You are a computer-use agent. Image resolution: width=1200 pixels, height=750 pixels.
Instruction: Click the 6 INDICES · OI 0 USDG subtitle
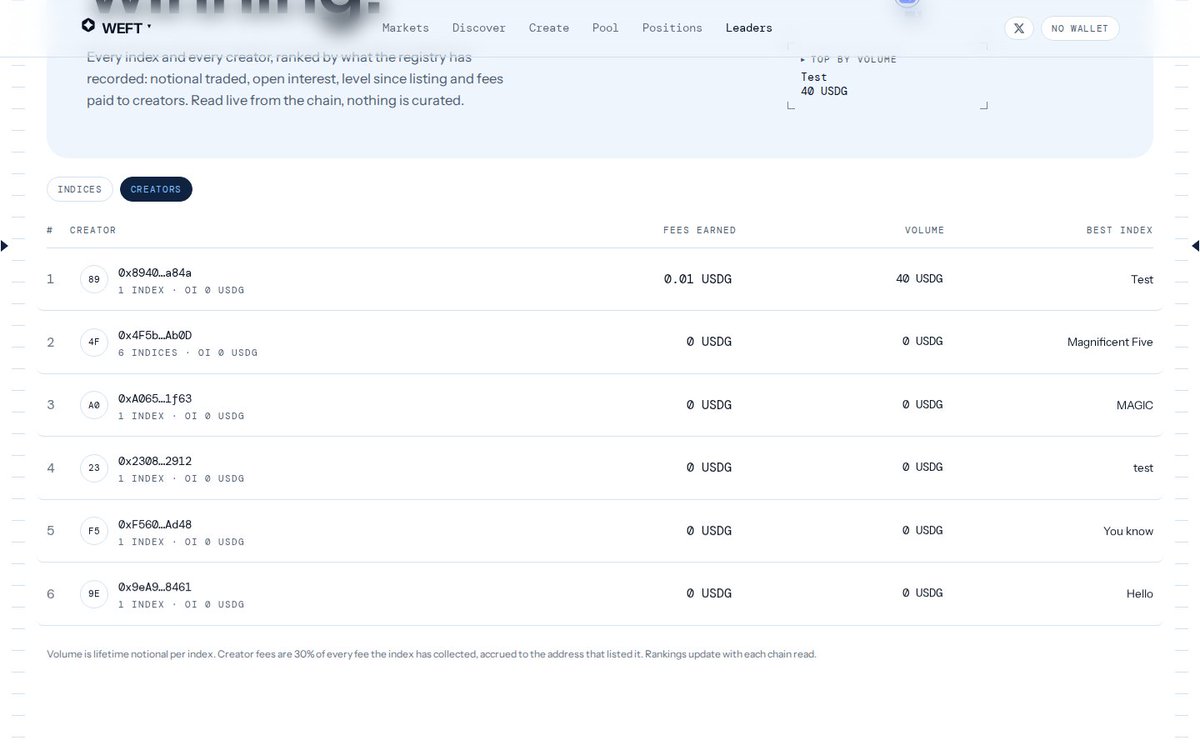click(x=188, y=353)
